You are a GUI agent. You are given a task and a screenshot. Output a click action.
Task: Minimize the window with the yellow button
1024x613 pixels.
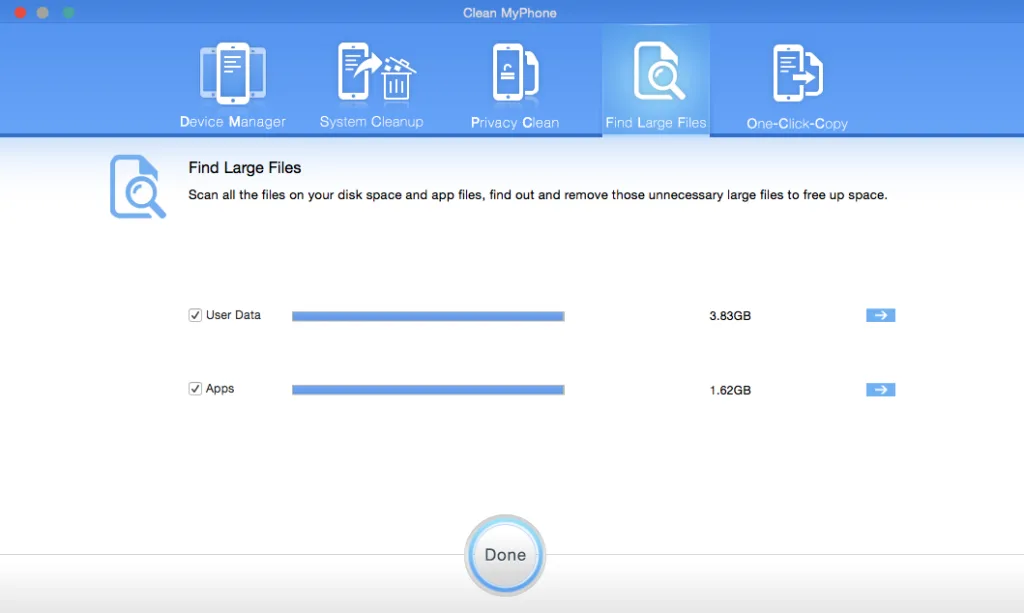[42, 12]
